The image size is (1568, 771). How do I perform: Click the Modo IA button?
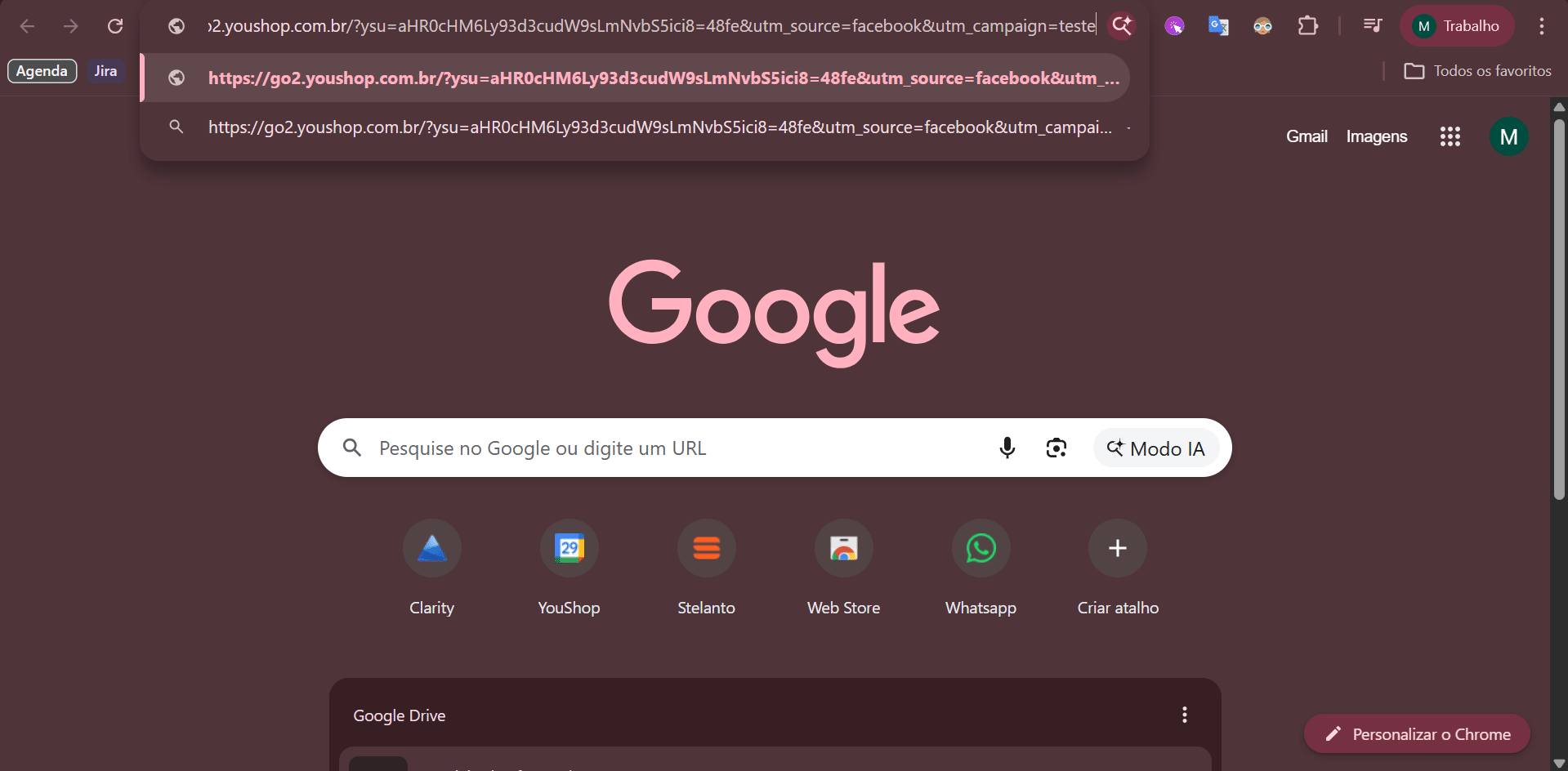click(1156, 448)
